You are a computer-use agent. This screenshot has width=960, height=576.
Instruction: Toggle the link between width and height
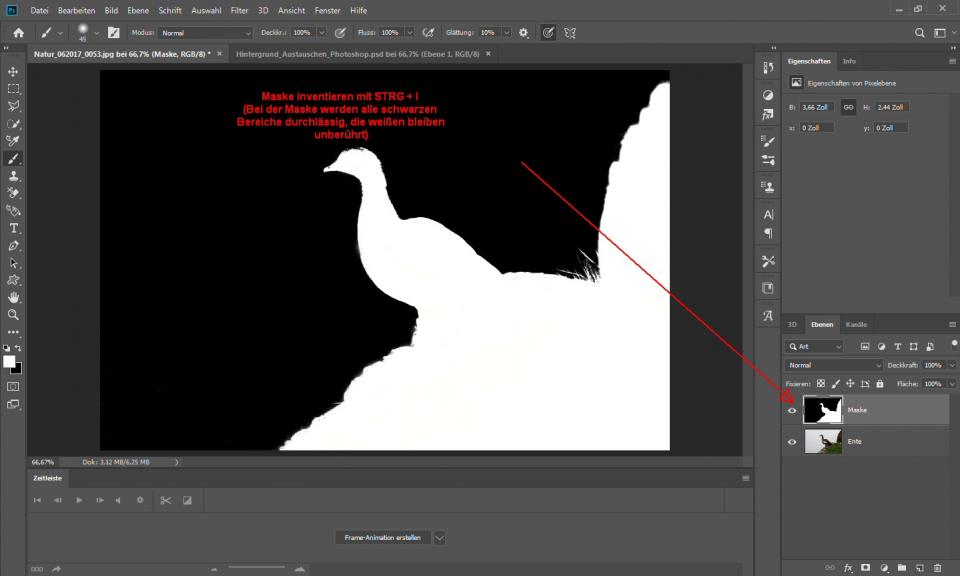(848, 107)
